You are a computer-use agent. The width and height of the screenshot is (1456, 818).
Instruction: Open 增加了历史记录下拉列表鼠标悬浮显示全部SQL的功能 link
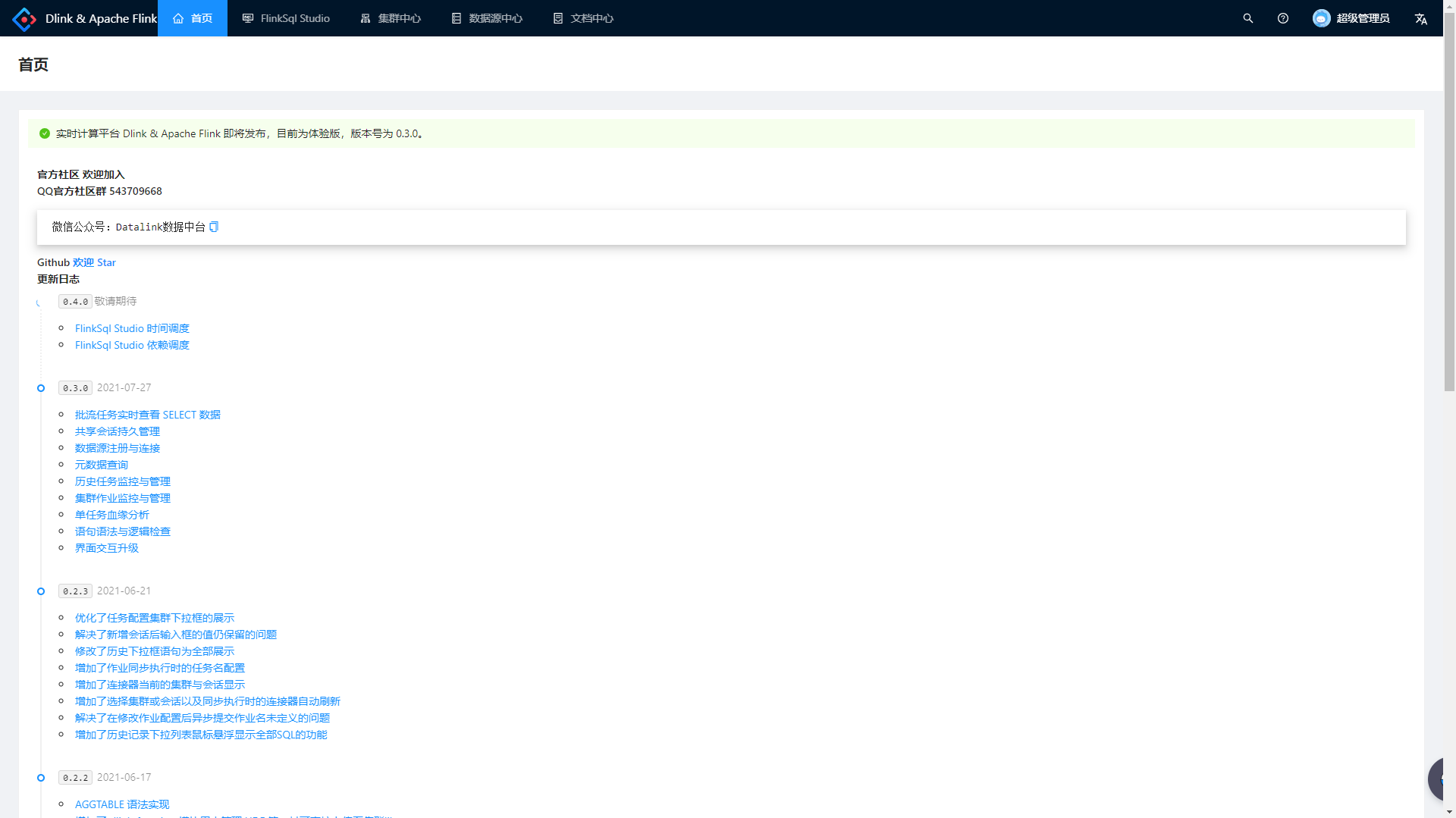201,735
